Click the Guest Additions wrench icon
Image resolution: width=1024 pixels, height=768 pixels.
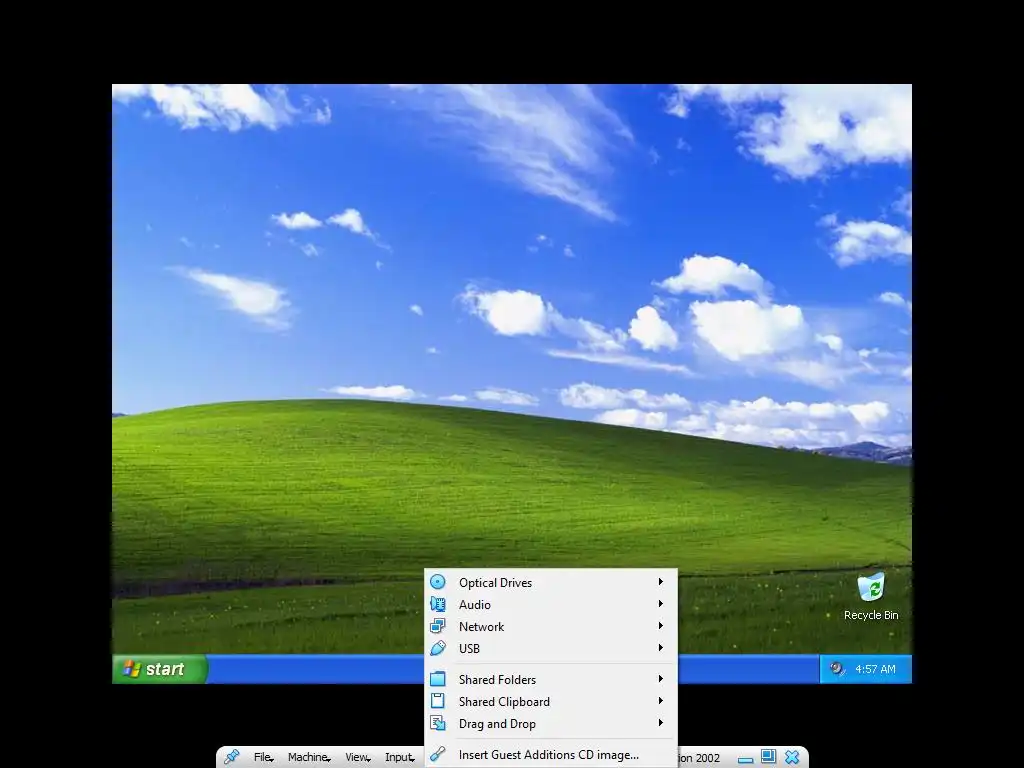(x=438, y=754)
